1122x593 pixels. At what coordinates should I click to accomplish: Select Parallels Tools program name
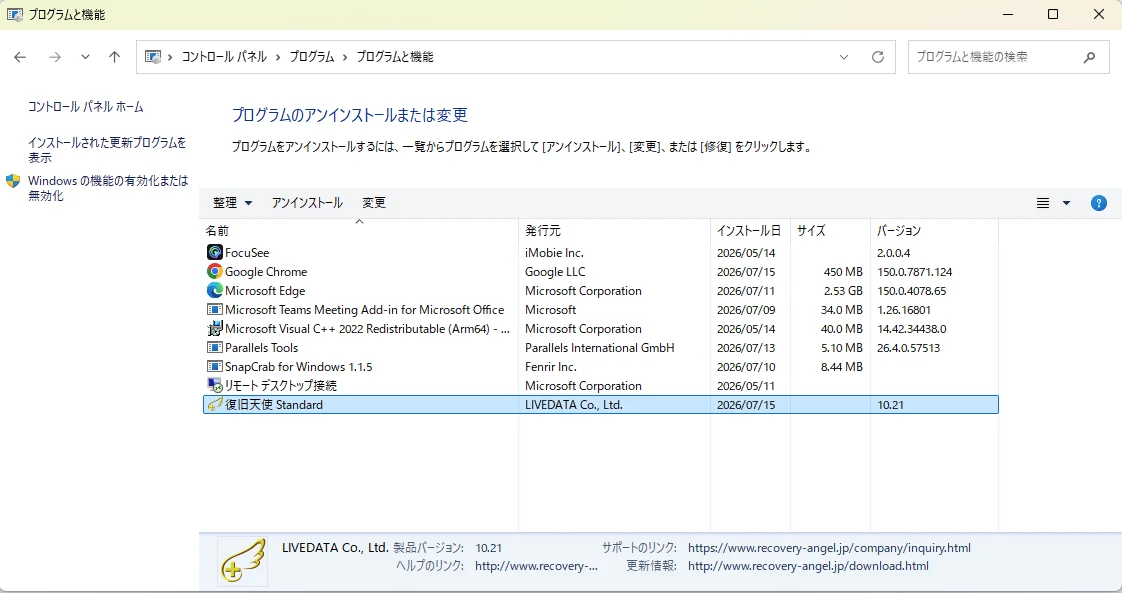[x=261, y=348]
